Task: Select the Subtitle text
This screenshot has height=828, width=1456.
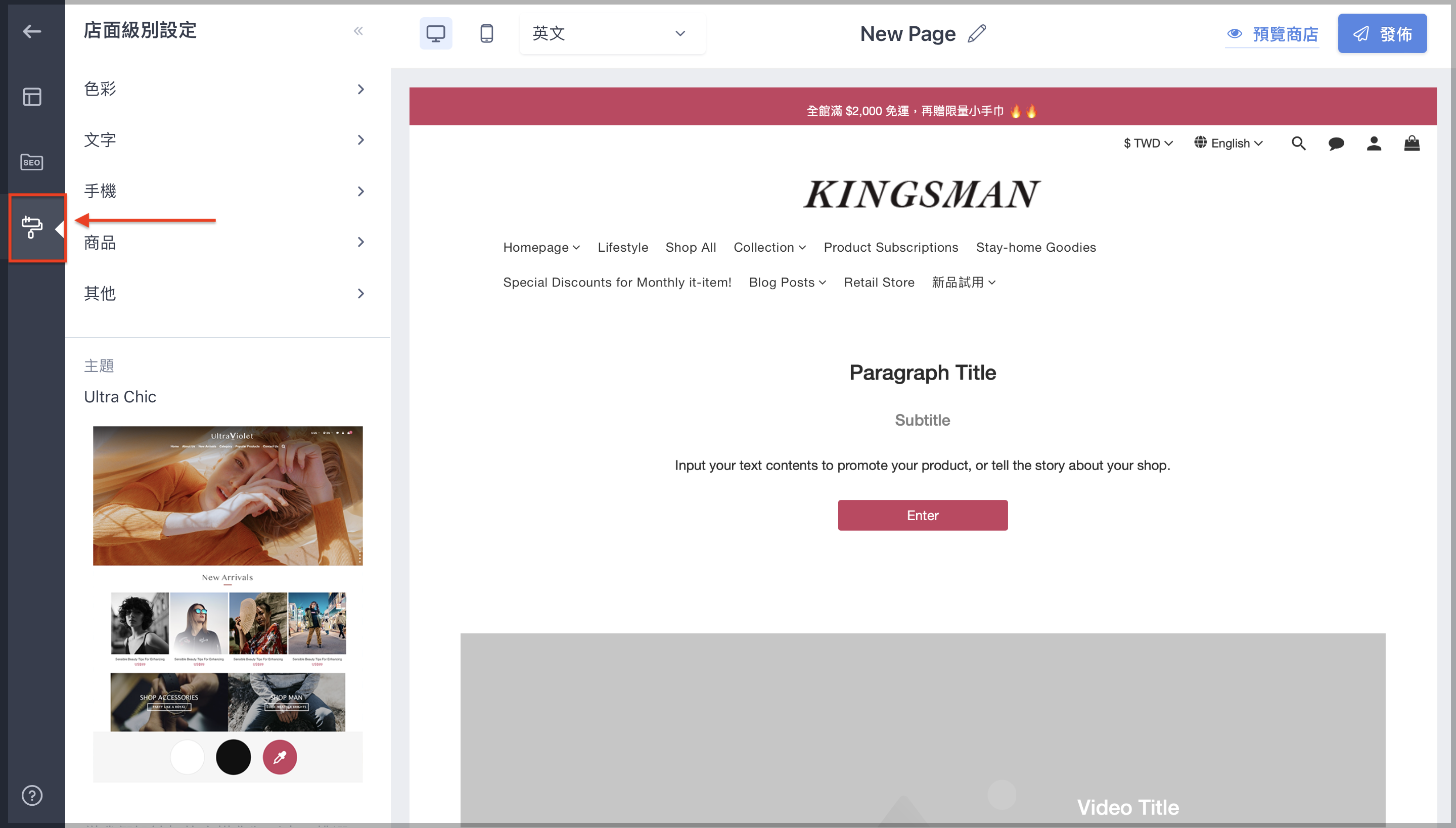Action: pos(923,420)
